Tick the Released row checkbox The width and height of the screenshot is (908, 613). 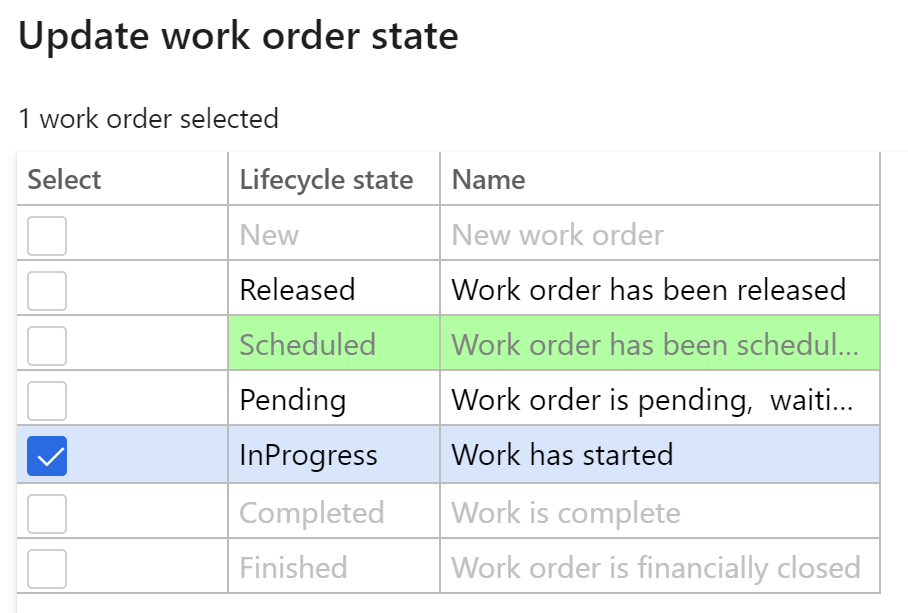click(x=47, y=291)
